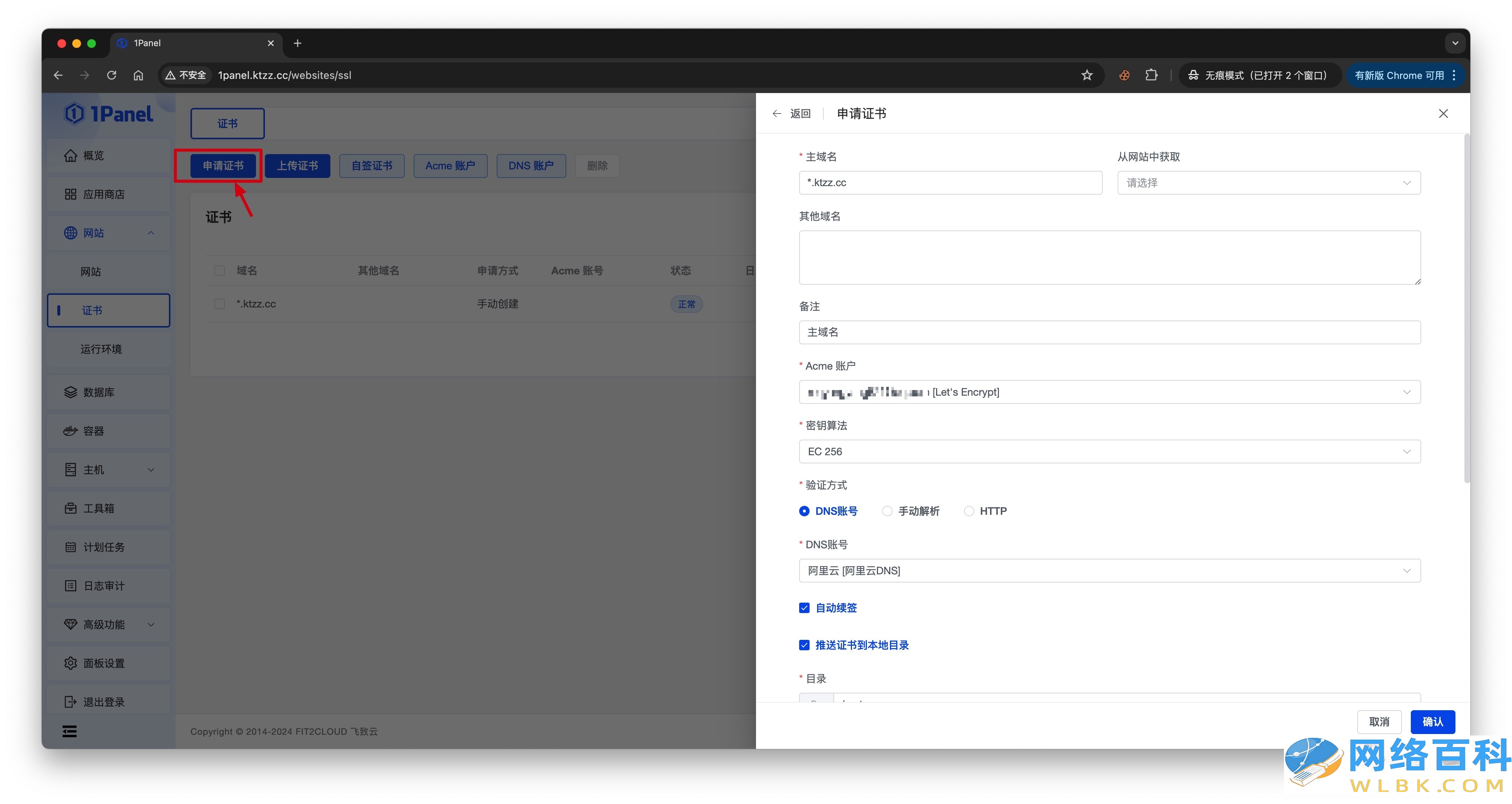The image size is (1512, 804).
Task: Select the 证书 tab at top
Action: [228, 124]
